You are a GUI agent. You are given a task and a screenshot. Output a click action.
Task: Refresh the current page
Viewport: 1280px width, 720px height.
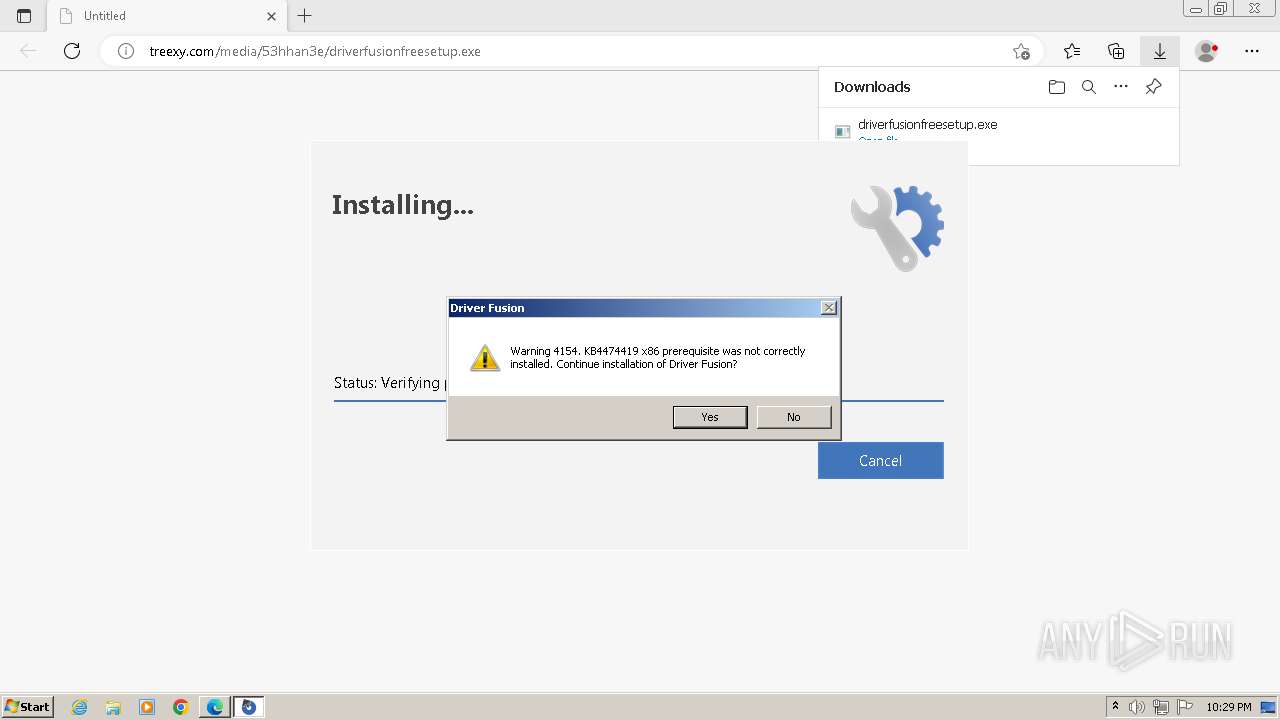click(x=72, y=51)
